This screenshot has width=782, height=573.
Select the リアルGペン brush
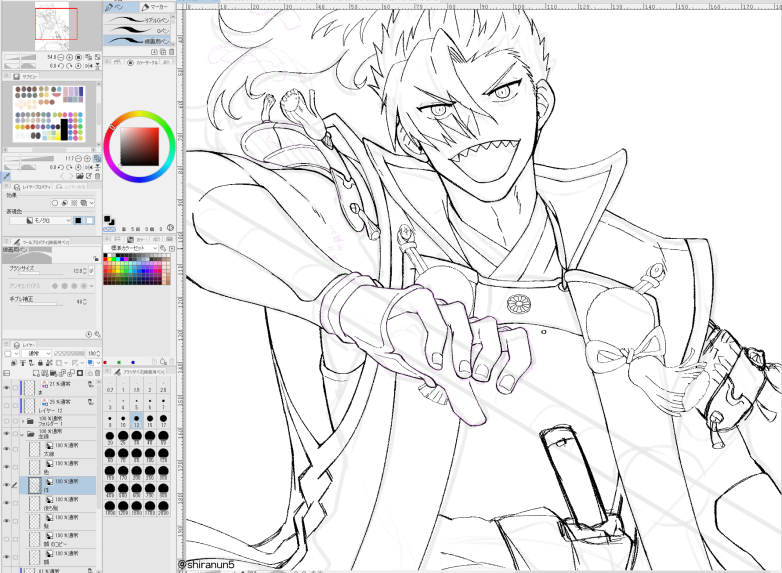coord(138,20)
